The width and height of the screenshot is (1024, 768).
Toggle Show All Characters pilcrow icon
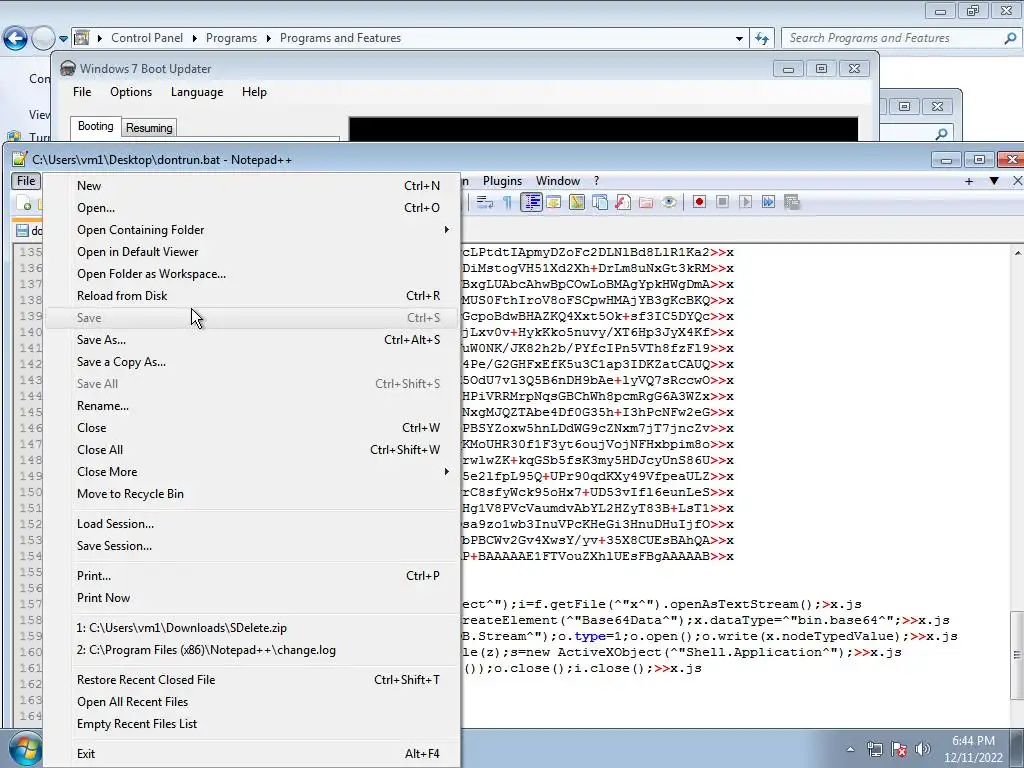point(507,202)
